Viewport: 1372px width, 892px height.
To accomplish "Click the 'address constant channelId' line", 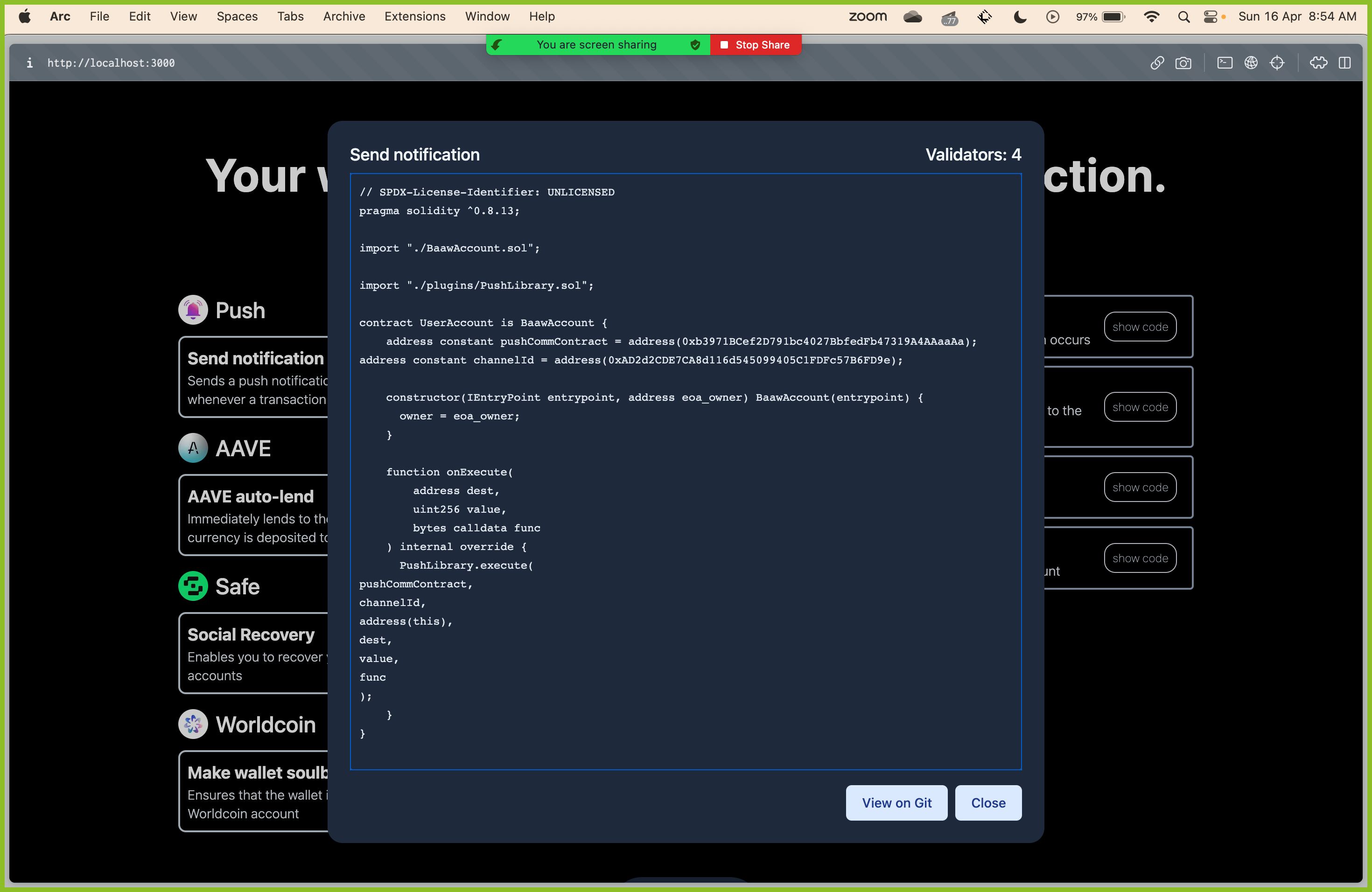I will pyautogui.click(x=631, y=360).
